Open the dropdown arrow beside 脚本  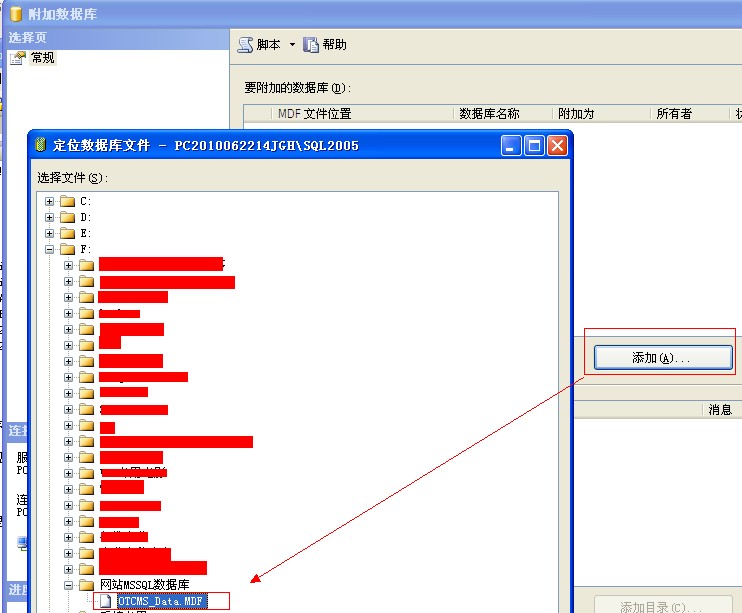292,45
